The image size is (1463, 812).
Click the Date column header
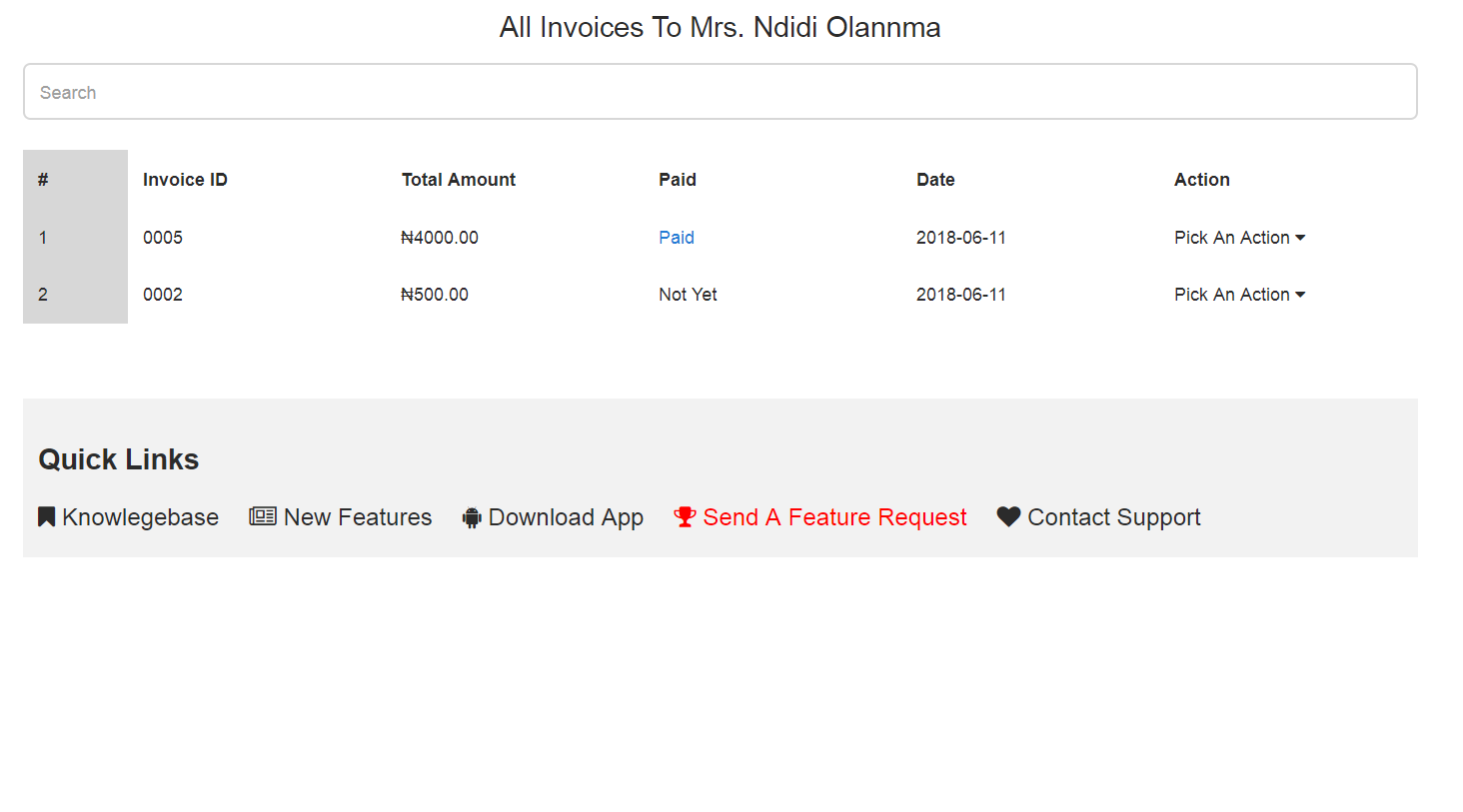coord(935,180)
